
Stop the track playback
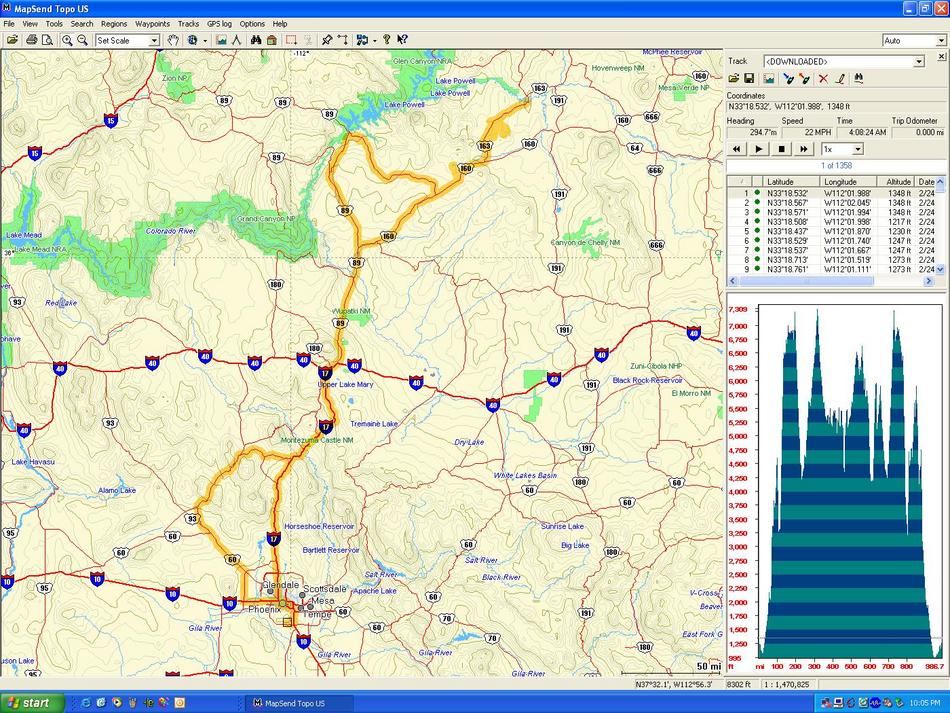coord(782,149)
